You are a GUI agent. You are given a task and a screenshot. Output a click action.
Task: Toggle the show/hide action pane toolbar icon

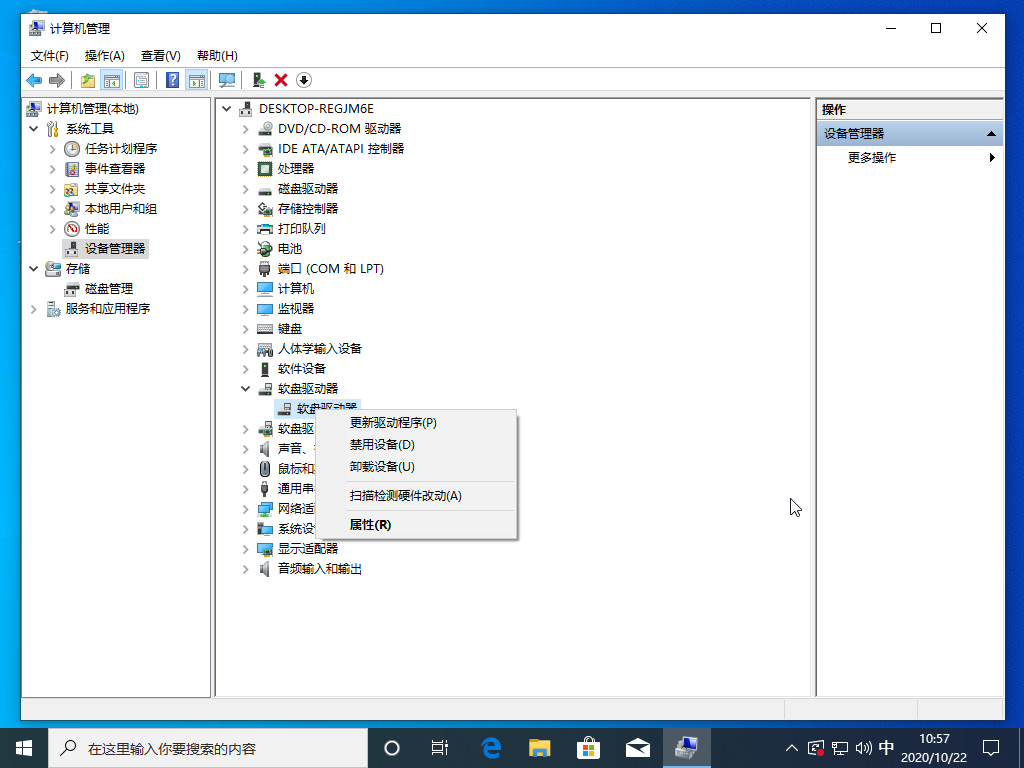(x=196, y=80)
